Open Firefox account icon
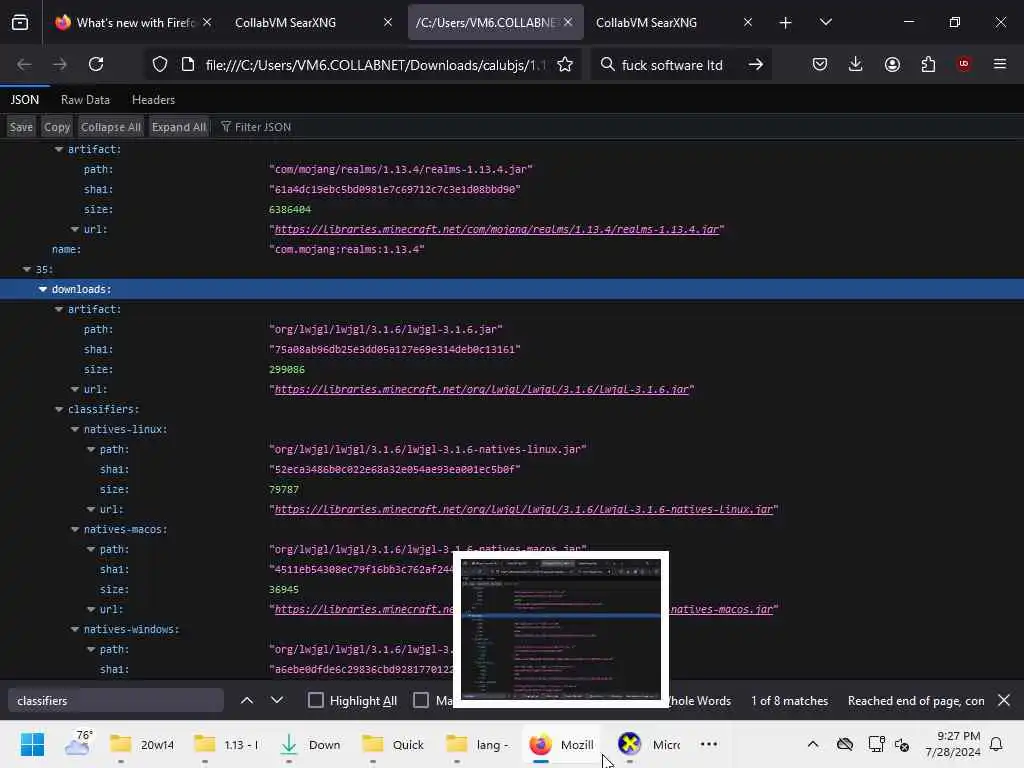The width and height of the screenshot is (1024, 768). (x=892, y=64)
